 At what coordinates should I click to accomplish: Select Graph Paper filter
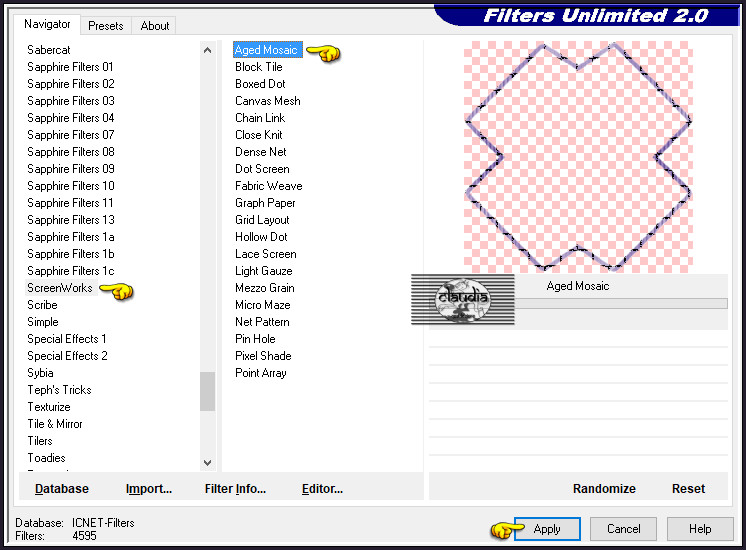coord(265,203)
